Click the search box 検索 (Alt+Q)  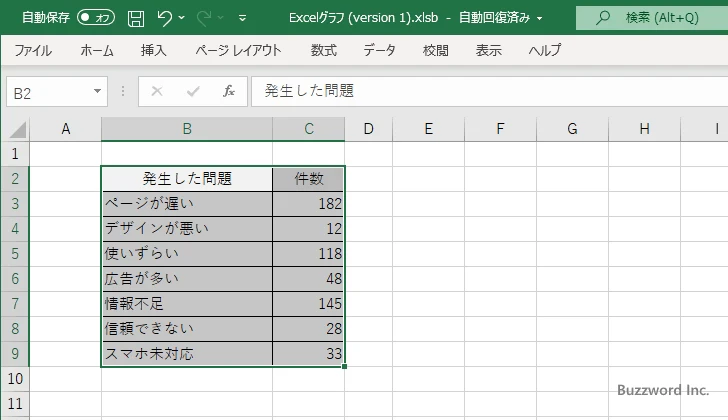(652, 18)
